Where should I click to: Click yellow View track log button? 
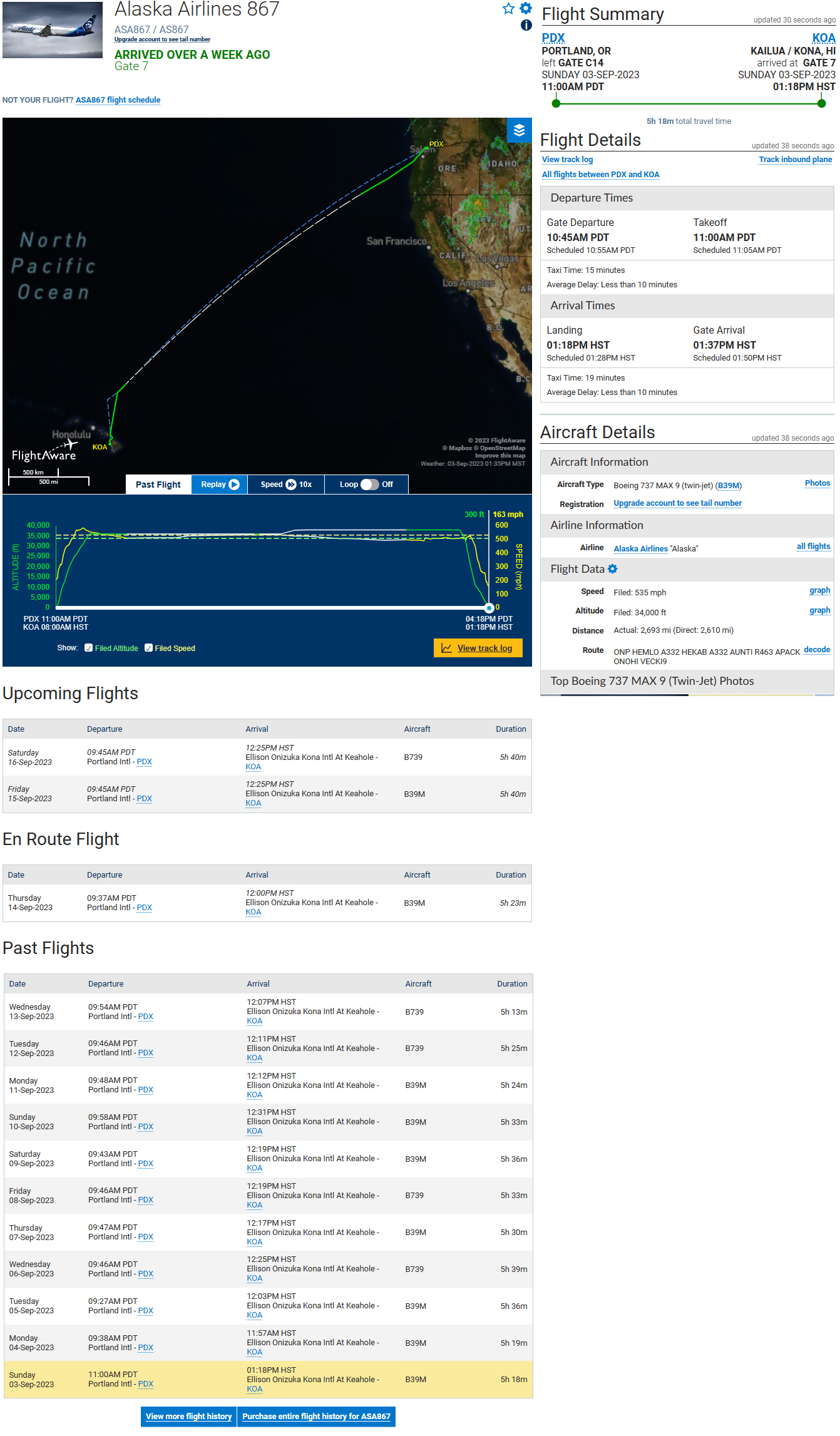pyautogui.click(x=478, y=648)
